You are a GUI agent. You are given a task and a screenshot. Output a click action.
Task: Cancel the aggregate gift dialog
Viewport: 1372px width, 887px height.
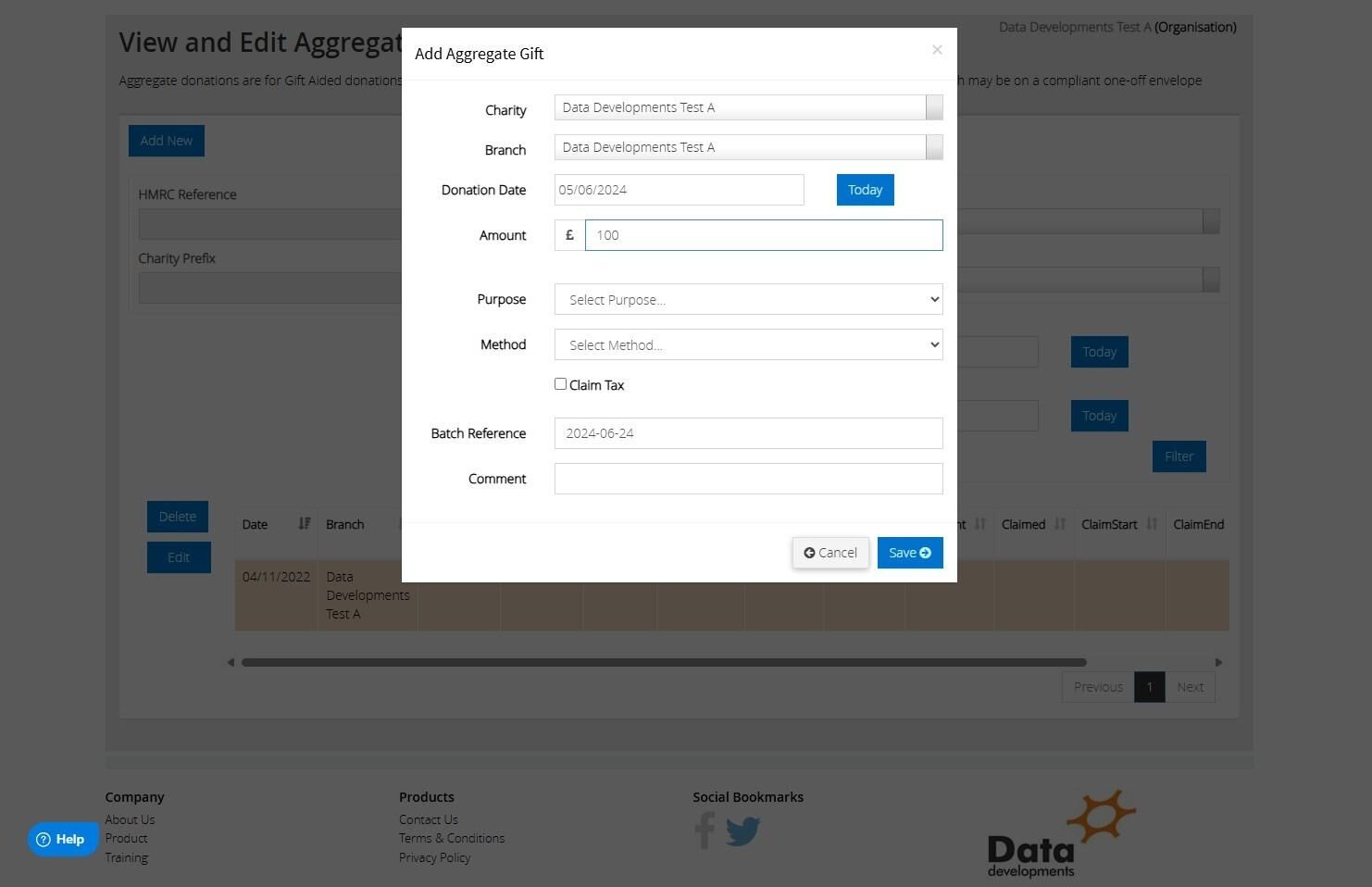[830, 553]
